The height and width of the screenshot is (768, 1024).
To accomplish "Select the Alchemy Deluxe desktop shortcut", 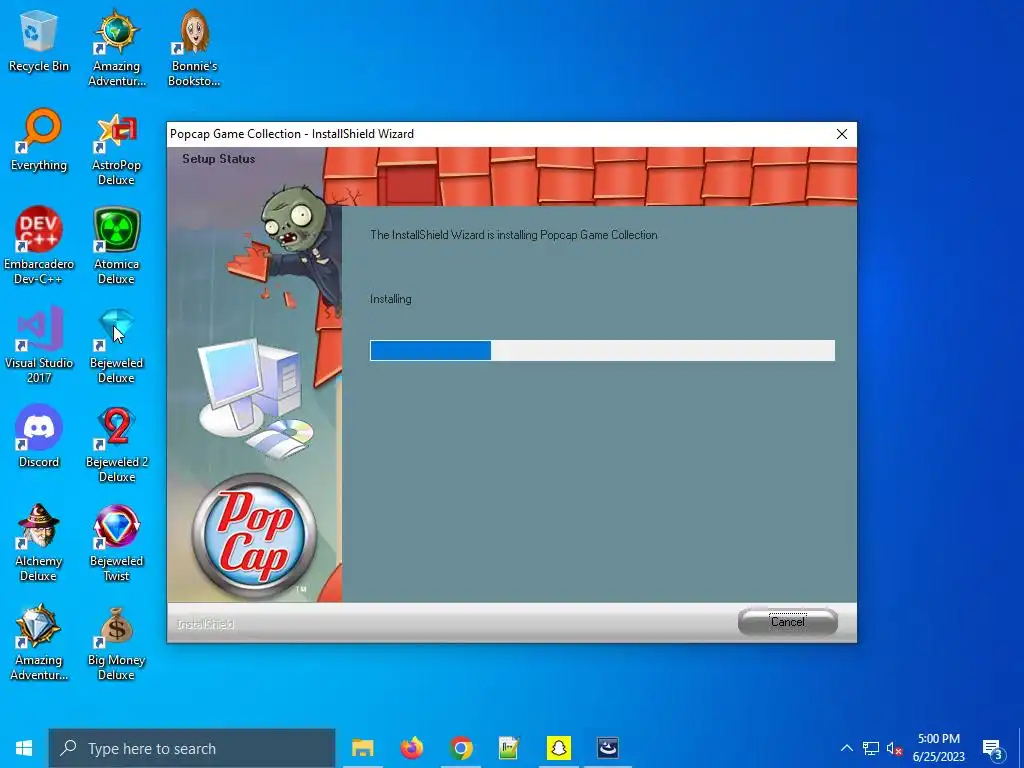I will point(39,543).
